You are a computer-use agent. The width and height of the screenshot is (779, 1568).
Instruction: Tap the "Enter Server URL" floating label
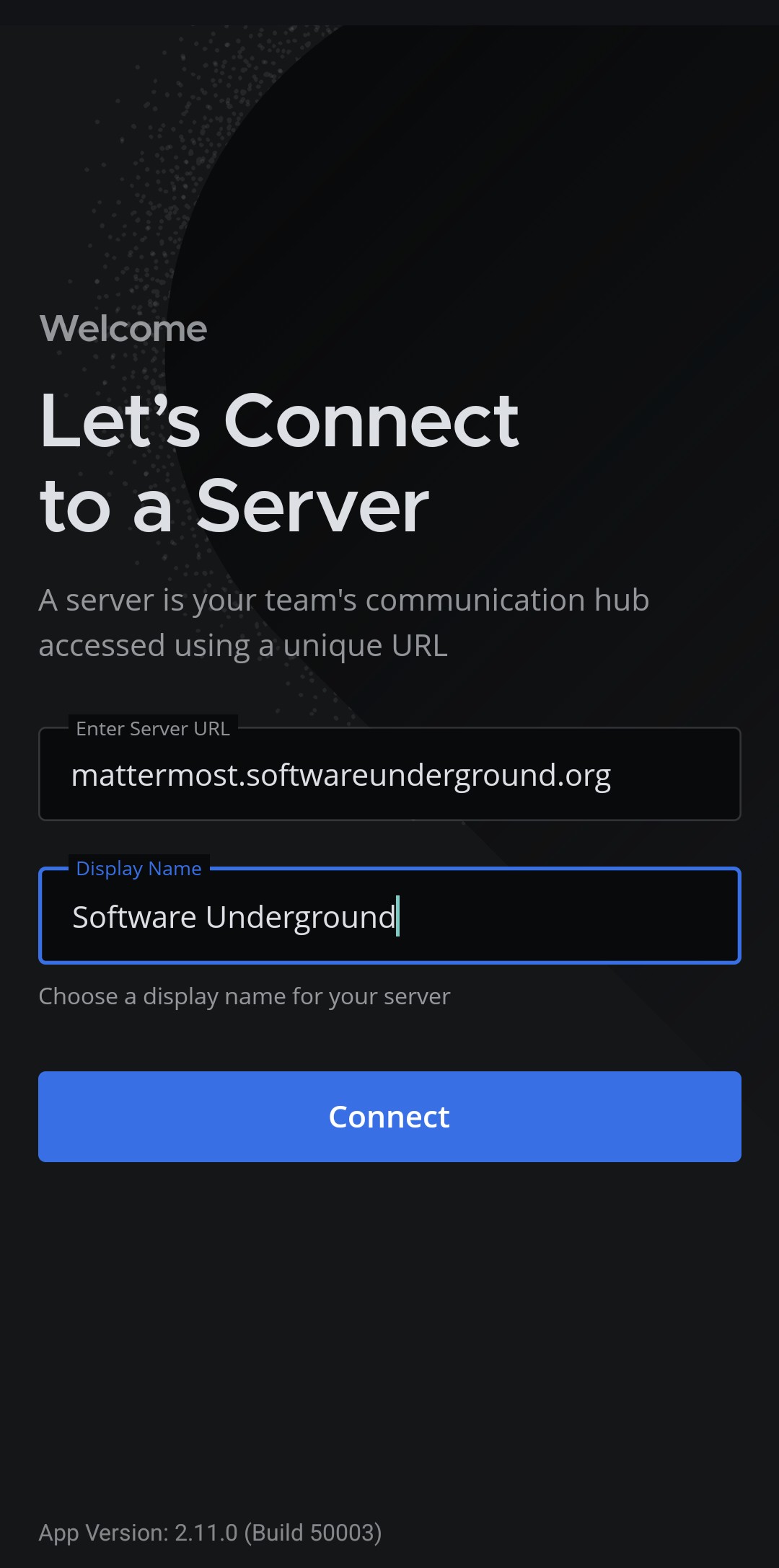[x=153, y=729]
